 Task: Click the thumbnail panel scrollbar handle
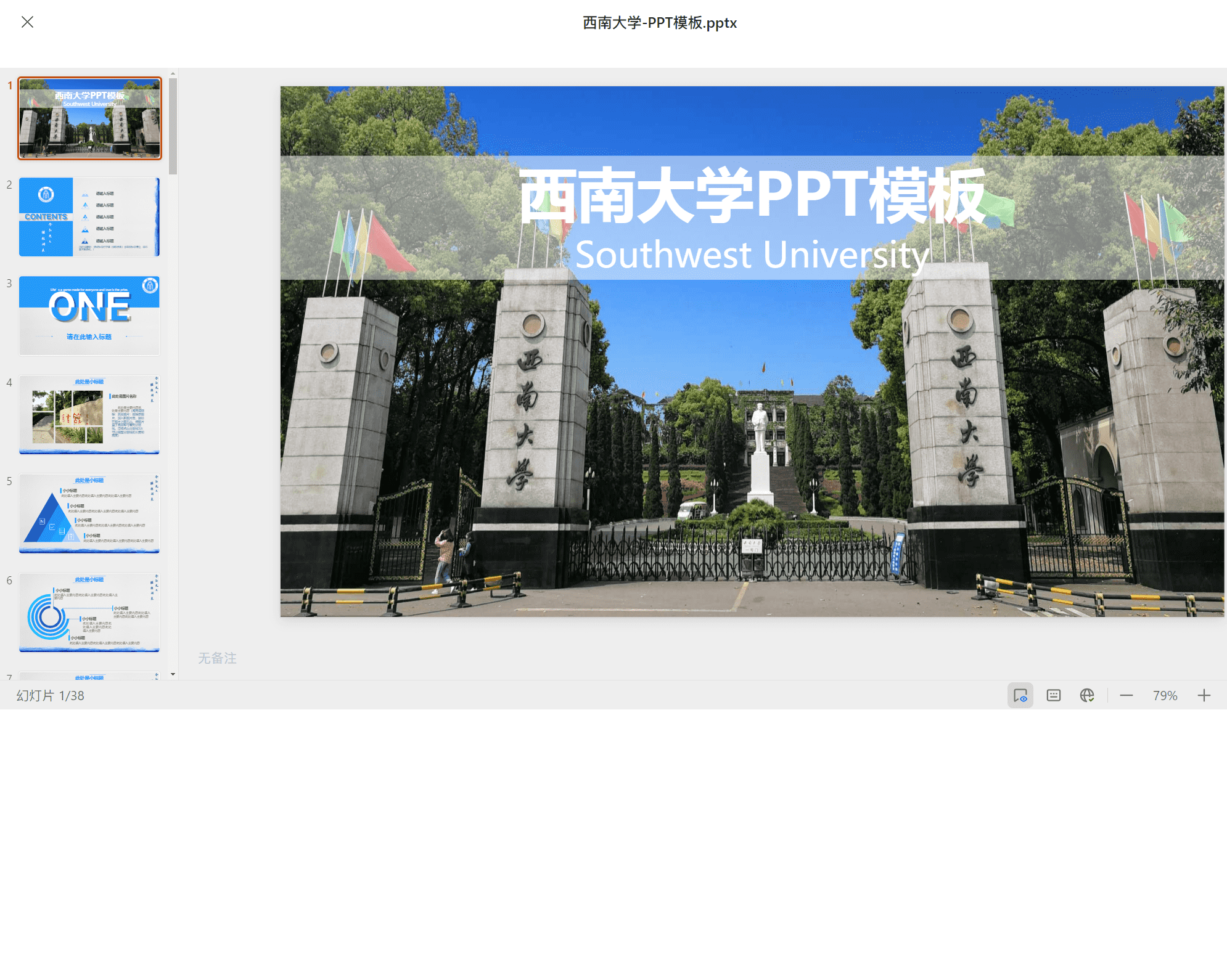click(173, 126)
